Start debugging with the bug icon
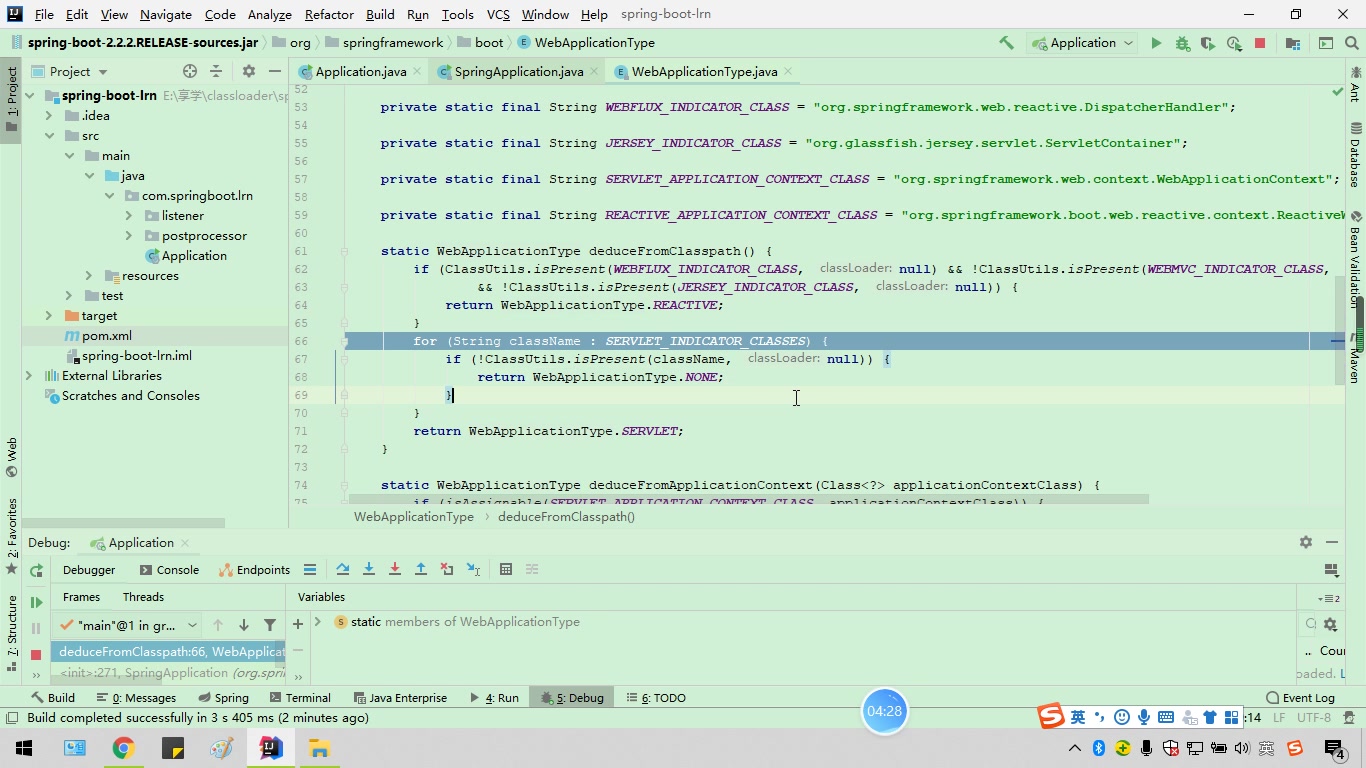 click(x=1182, y=43)
